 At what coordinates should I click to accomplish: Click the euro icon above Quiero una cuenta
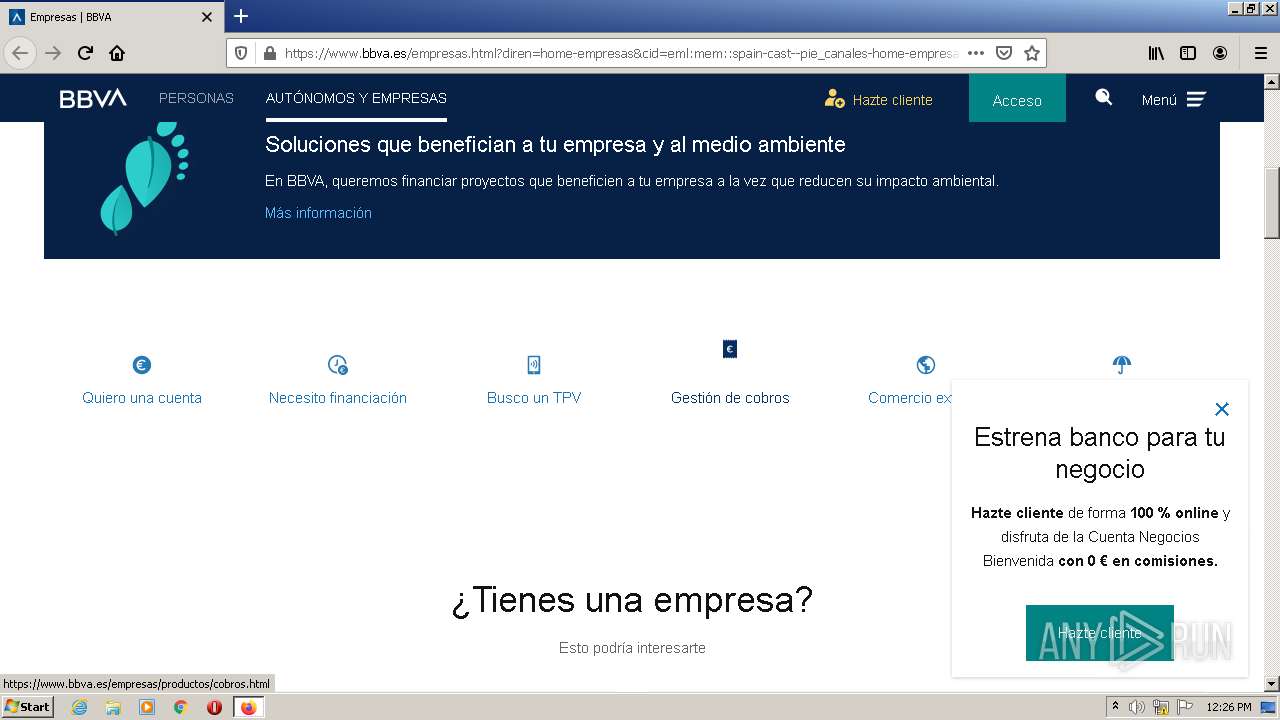pos(142,365)
